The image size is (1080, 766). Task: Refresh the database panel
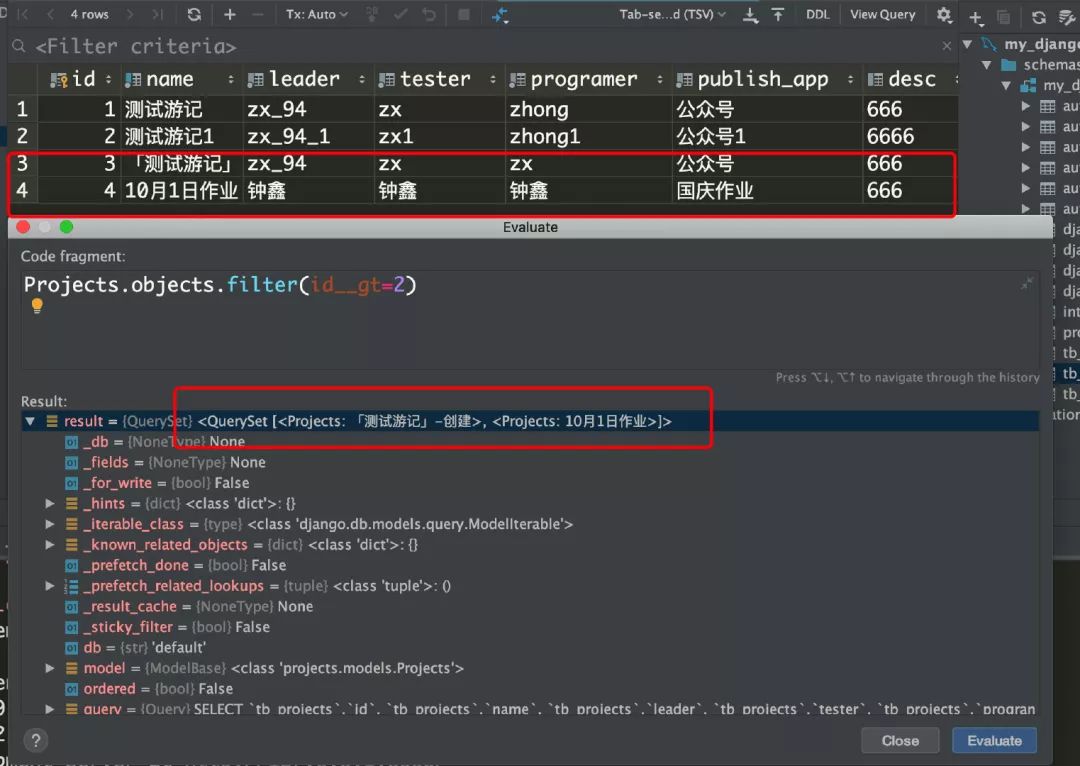coord(1039,17)
